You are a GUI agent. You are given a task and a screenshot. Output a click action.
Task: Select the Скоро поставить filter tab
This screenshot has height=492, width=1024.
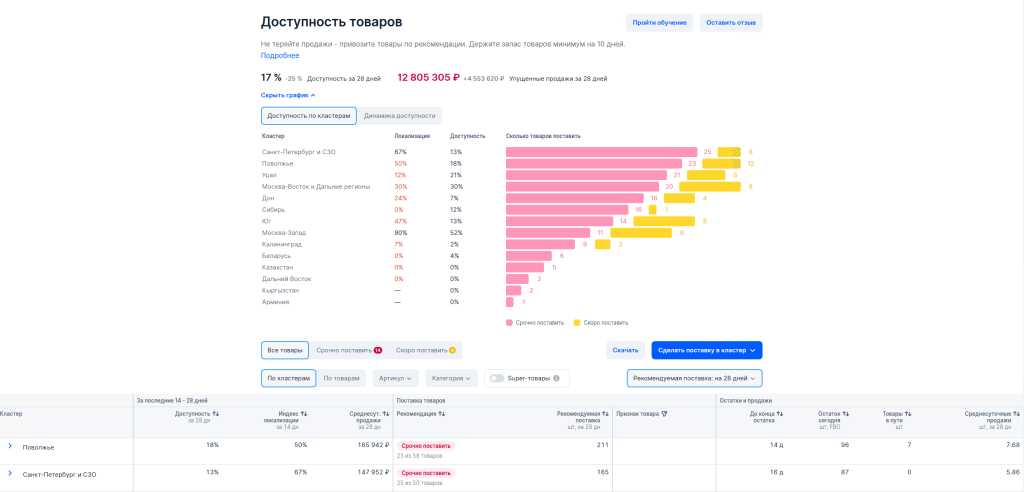(425, 350)
